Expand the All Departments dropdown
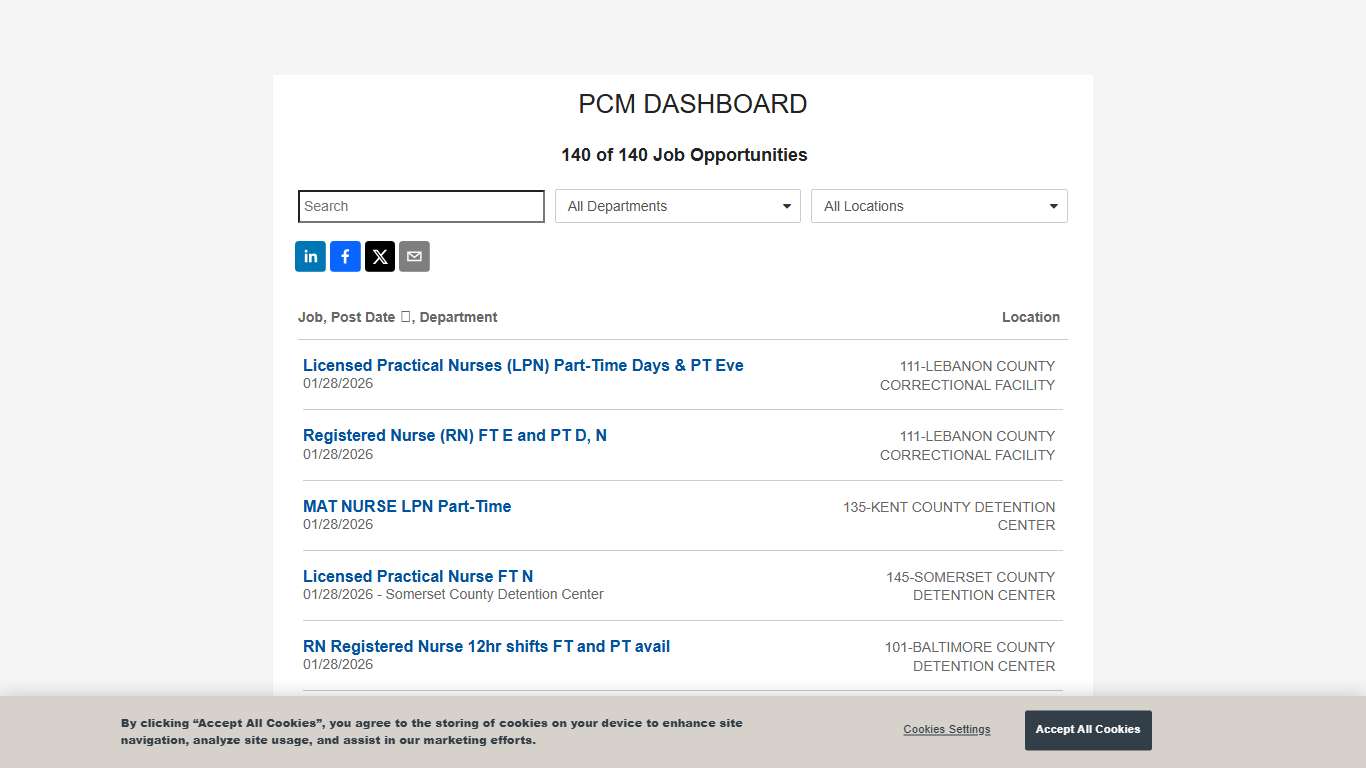Image resolution: width=1366 pixels, height=768 pixels. point(677,206)
